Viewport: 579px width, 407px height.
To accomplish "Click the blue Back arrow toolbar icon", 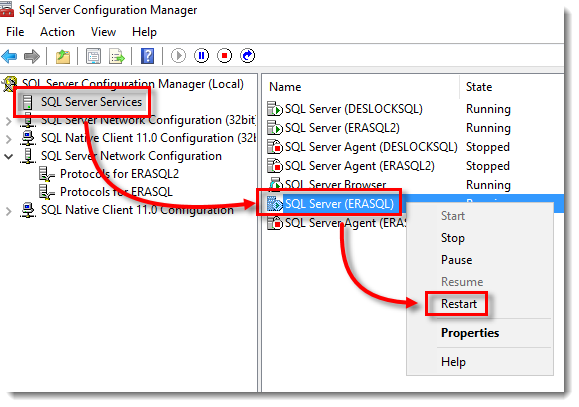I will (x=9, y=56).
